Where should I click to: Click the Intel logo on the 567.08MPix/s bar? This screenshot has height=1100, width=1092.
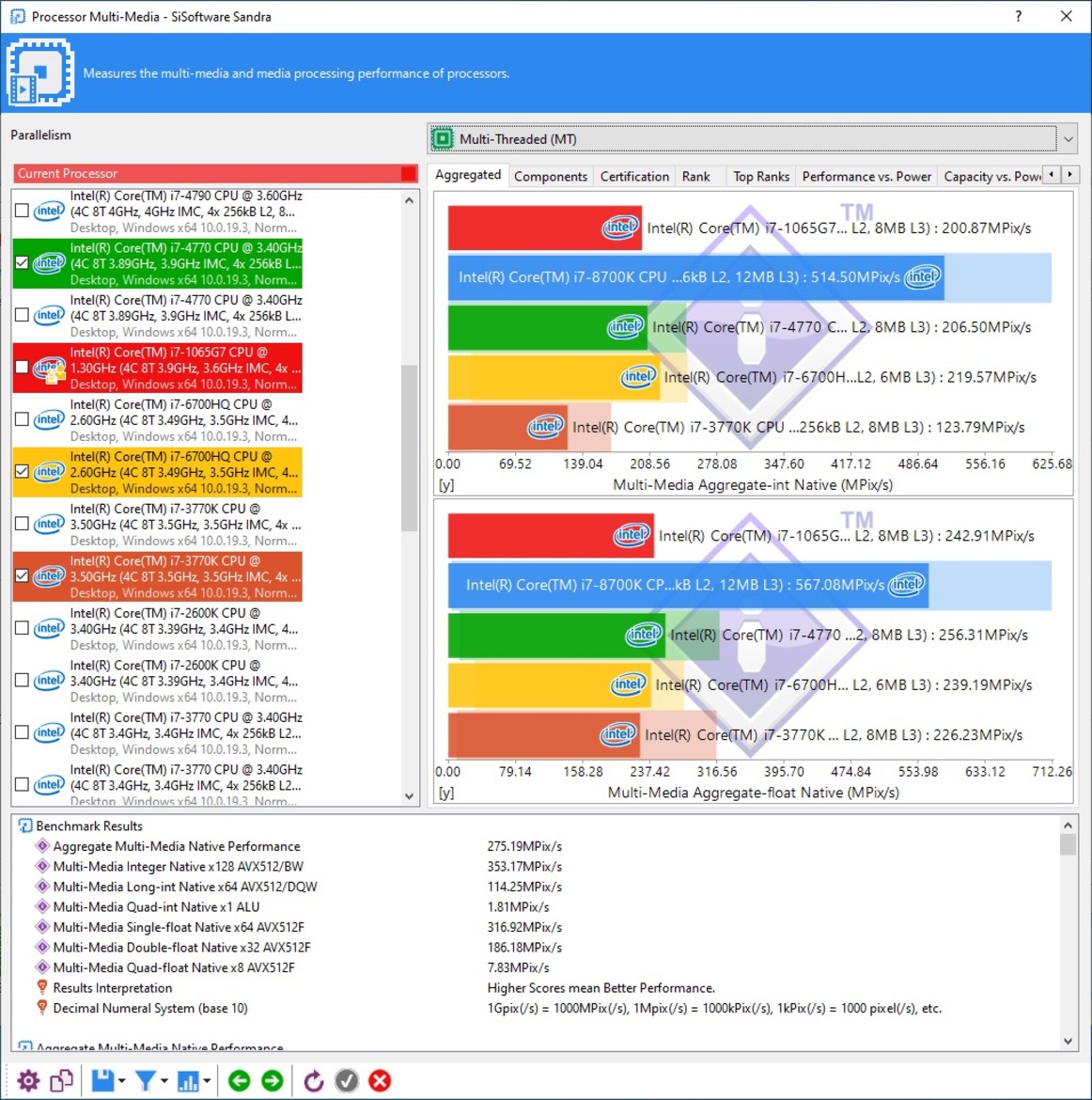pos(906,585)
